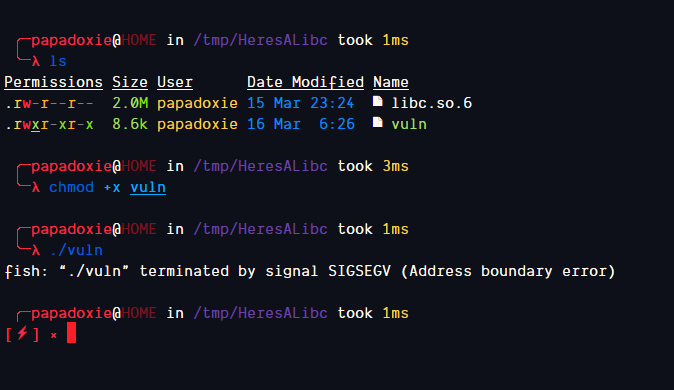The height and width of the screenshot is (390, 674).
Task: Click the file icon beside vuln
Action: [x=377, y=123]
